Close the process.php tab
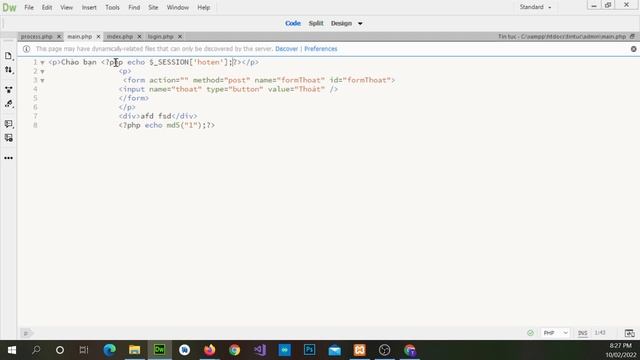 coord(59,37)
